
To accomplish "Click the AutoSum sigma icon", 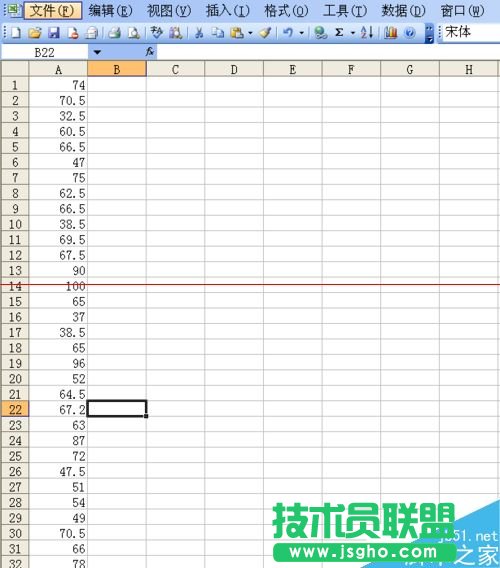I will pos(339,33).
